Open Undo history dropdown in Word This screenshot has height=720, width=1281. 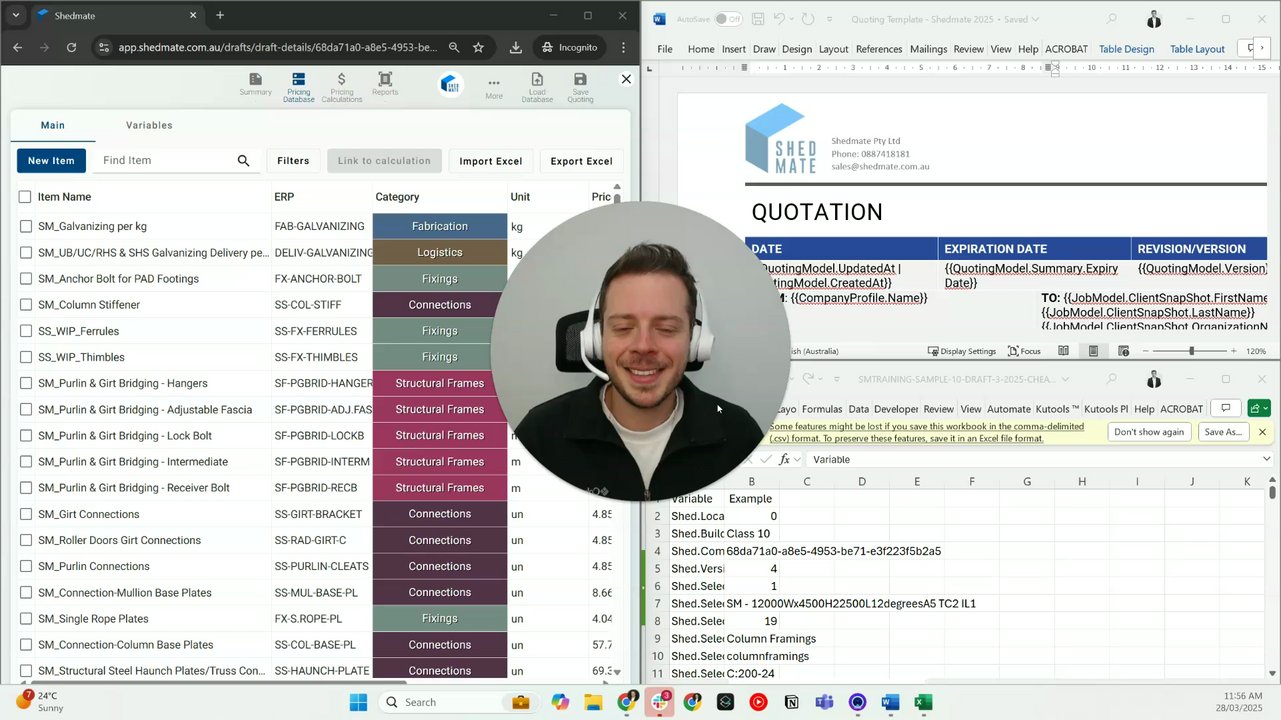pyautogui.click(x=791, y=19)
